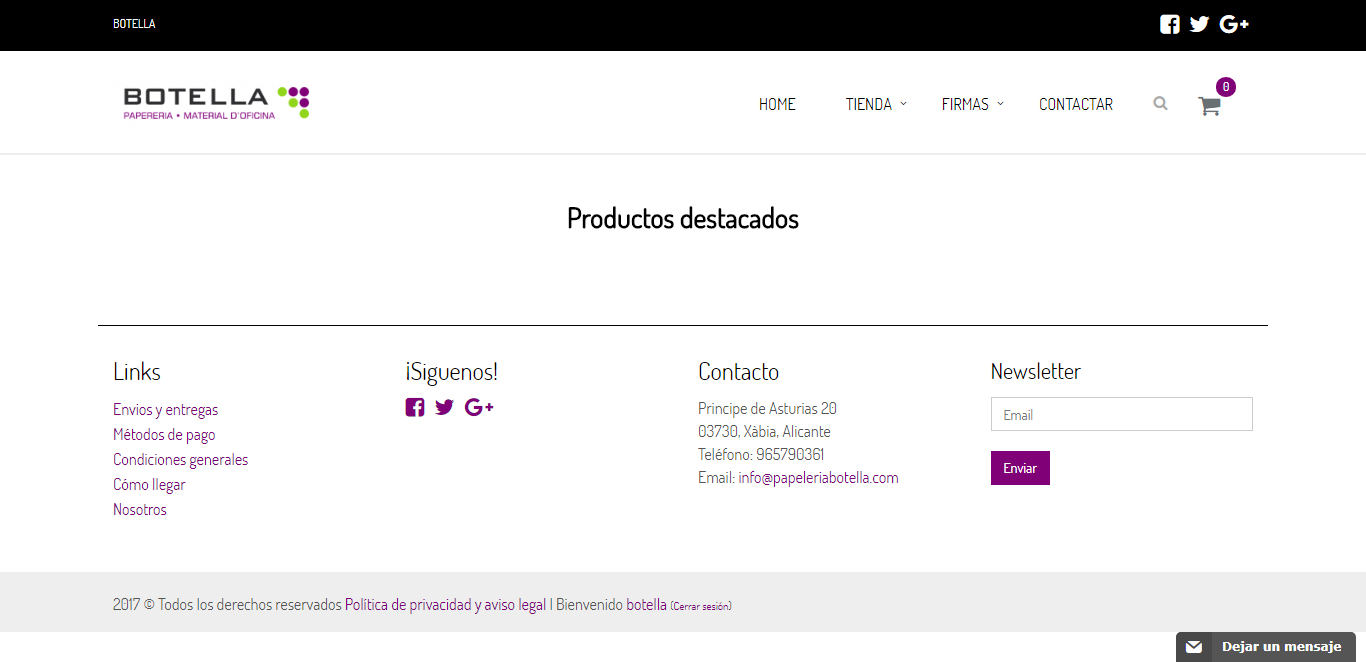Open Política de privacidad y aviso legal
Image resolution: width=1366 pixels, height=662 pixels.
(x=445, y=605)
